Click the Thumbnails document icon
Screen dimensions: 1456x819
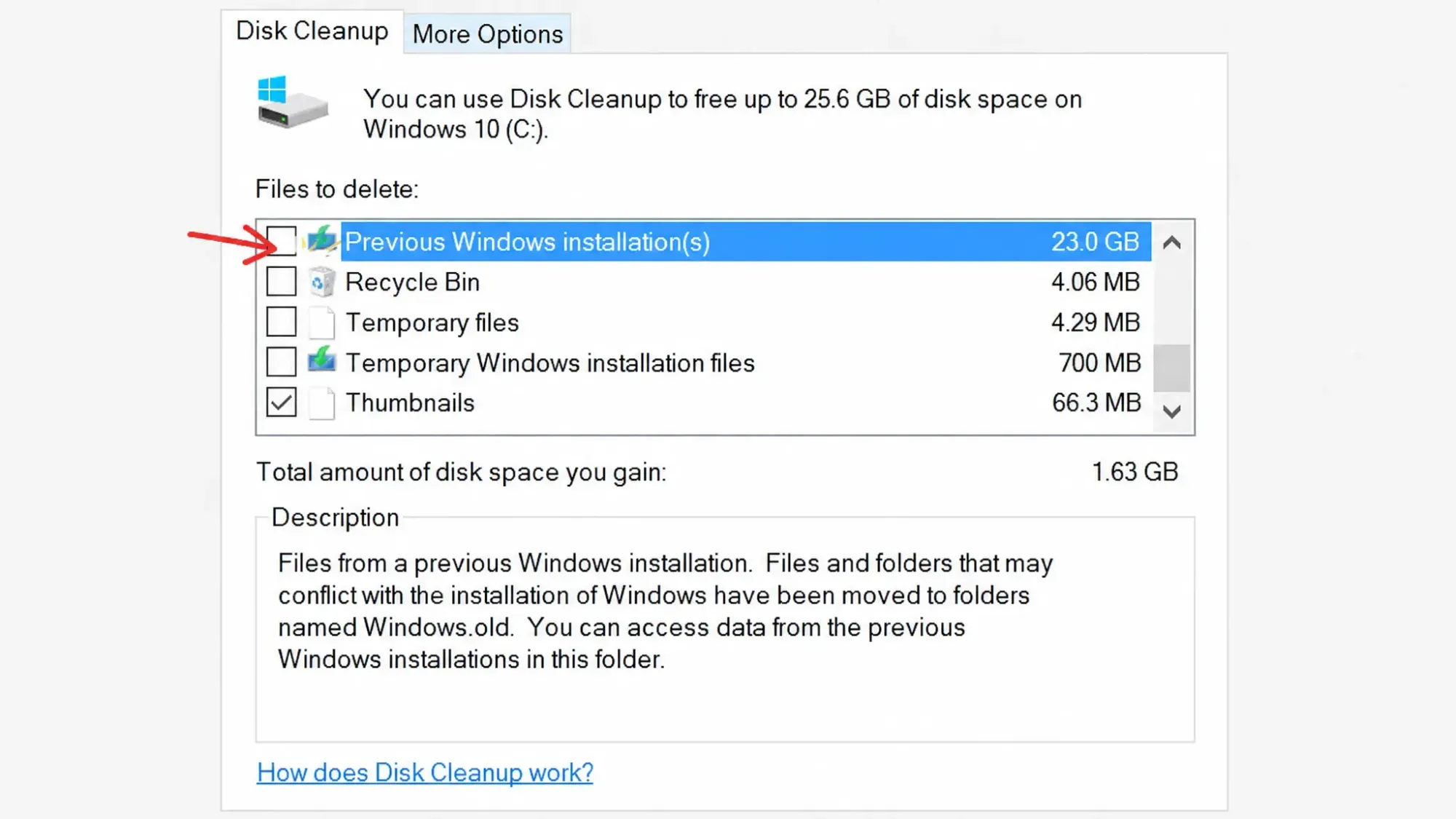pos(321,403)
